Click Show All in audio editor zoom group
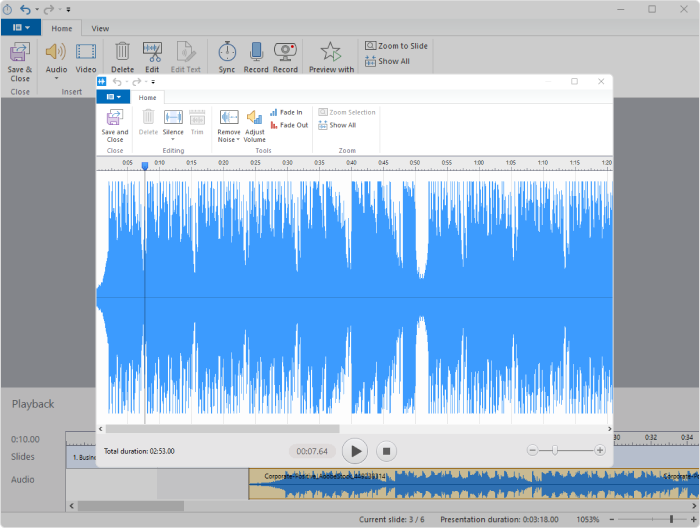 coord(337,125)
